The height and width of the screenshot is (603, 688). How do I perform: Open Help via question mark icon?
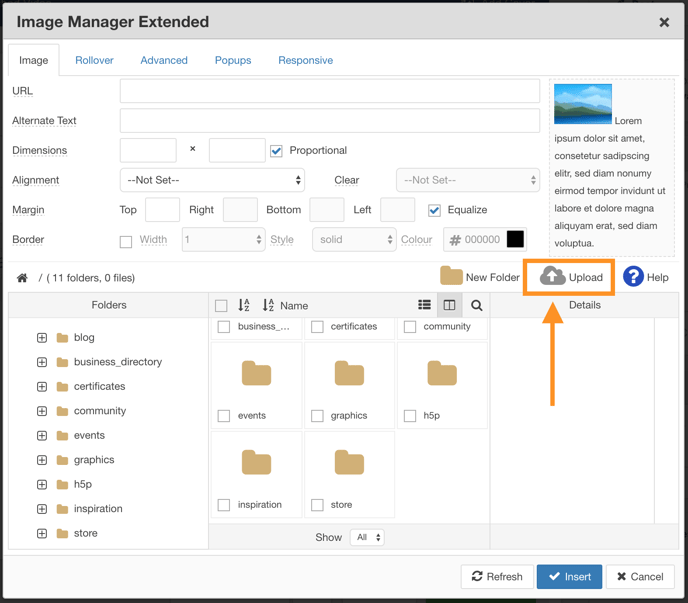pos(633,277)
